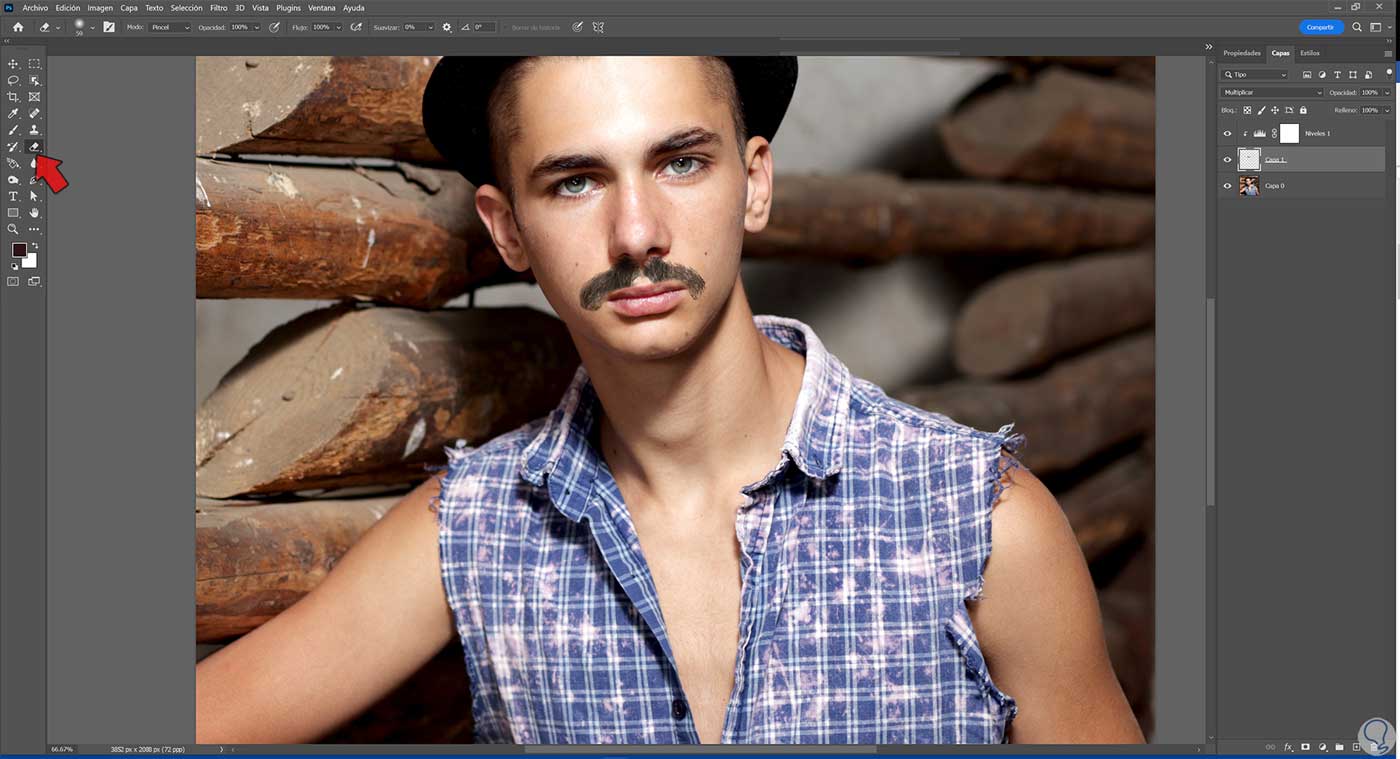Switch to the Estilos tab
This screenshot has width=1400, height=759.
coord(1311,53)
